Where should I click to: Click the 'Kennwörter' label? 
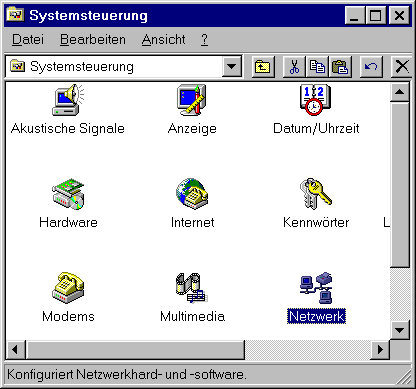[316, 222]
